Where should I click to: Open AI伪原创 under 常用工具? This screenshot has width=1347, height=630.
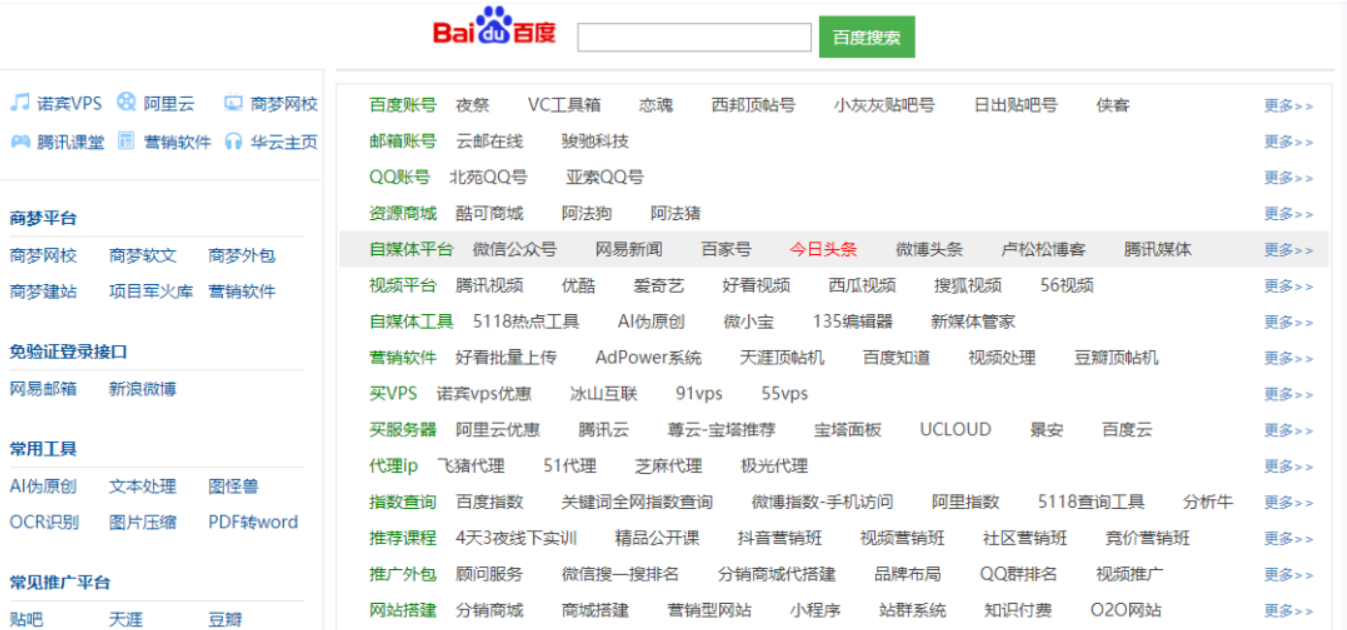point(43,486)
